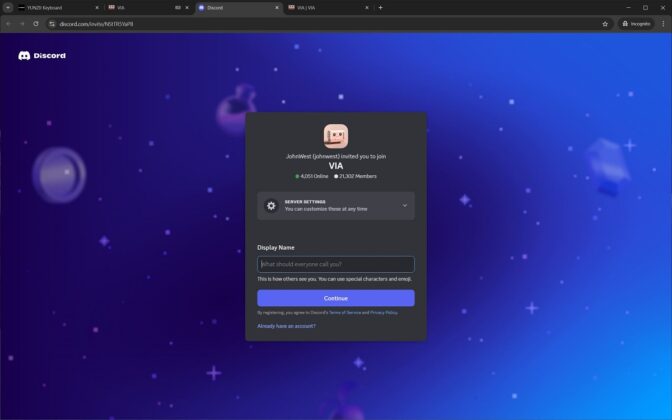The image size is (672, 420).
Task: Expand the Server Settings chevron
Action: [404, 206]
